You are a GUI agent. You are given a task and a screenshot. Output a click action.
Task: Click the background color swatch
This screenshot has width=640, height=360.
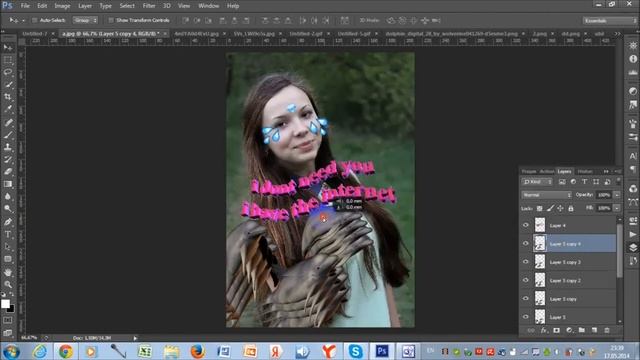tap(11, 309)
